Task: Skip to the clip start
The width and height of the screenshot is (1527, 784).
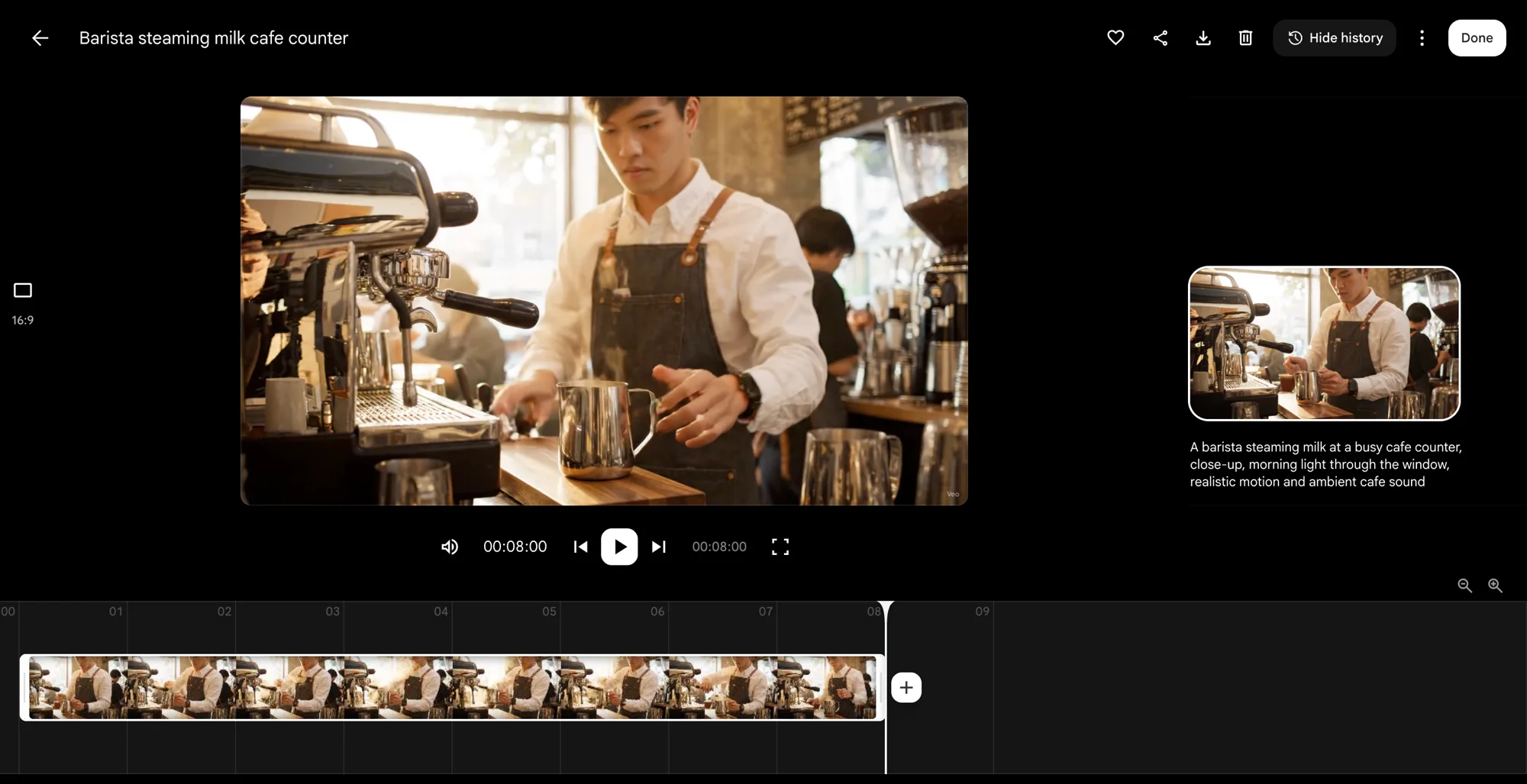Action: 580,547
